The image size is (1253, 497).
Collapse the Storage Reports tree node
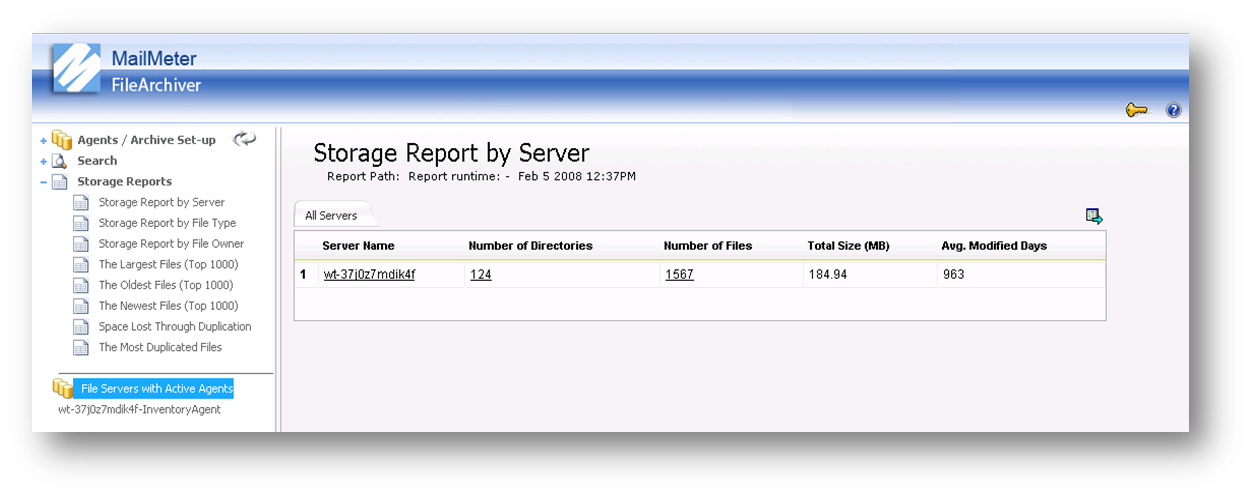(x=43, y=182)
